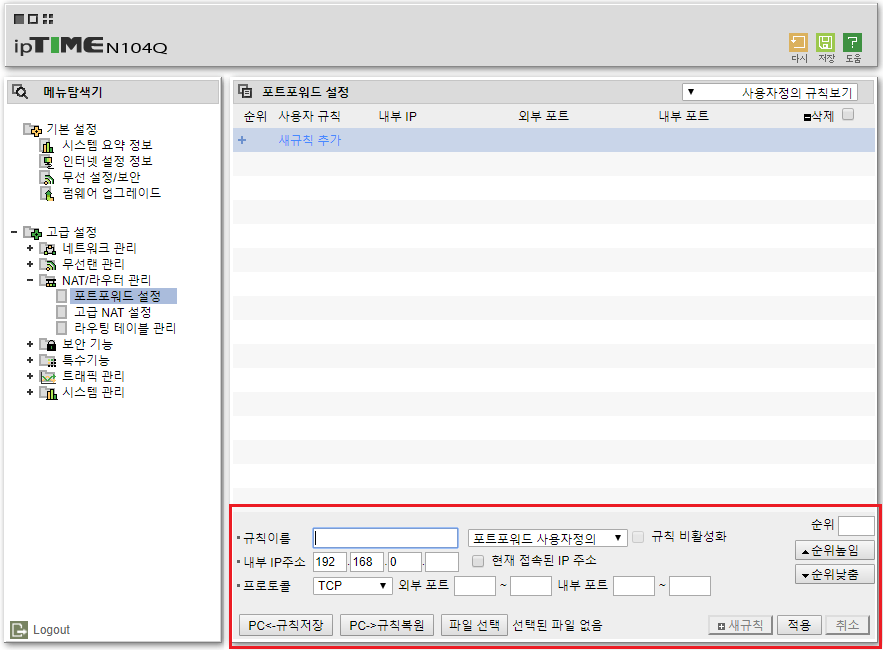Click the 시스템 요약 정보 icon
Viewport: 883px width, 651px height.
47,146
